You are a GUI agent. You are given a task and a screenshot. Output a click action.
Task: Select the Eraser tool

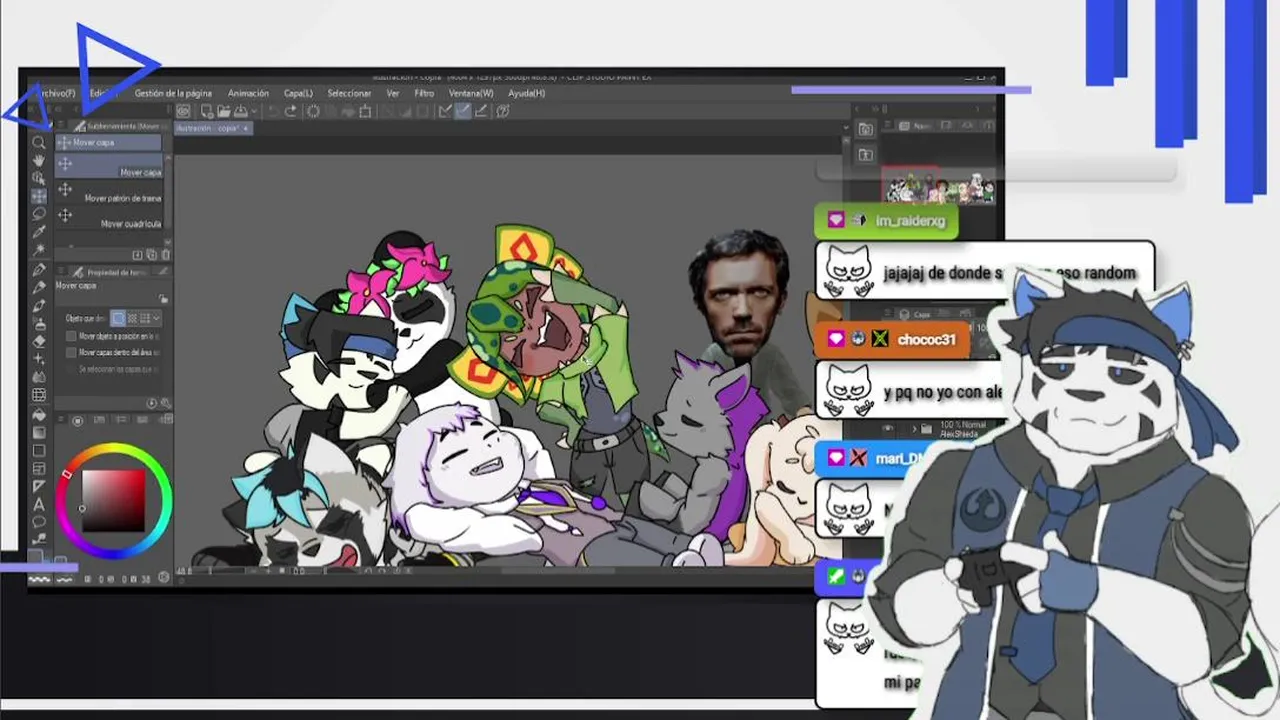(x=39, y=340)
